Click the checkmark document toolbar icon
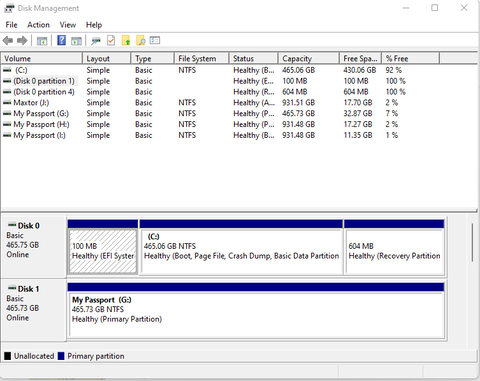480x381 pixels. pos(111,41)
